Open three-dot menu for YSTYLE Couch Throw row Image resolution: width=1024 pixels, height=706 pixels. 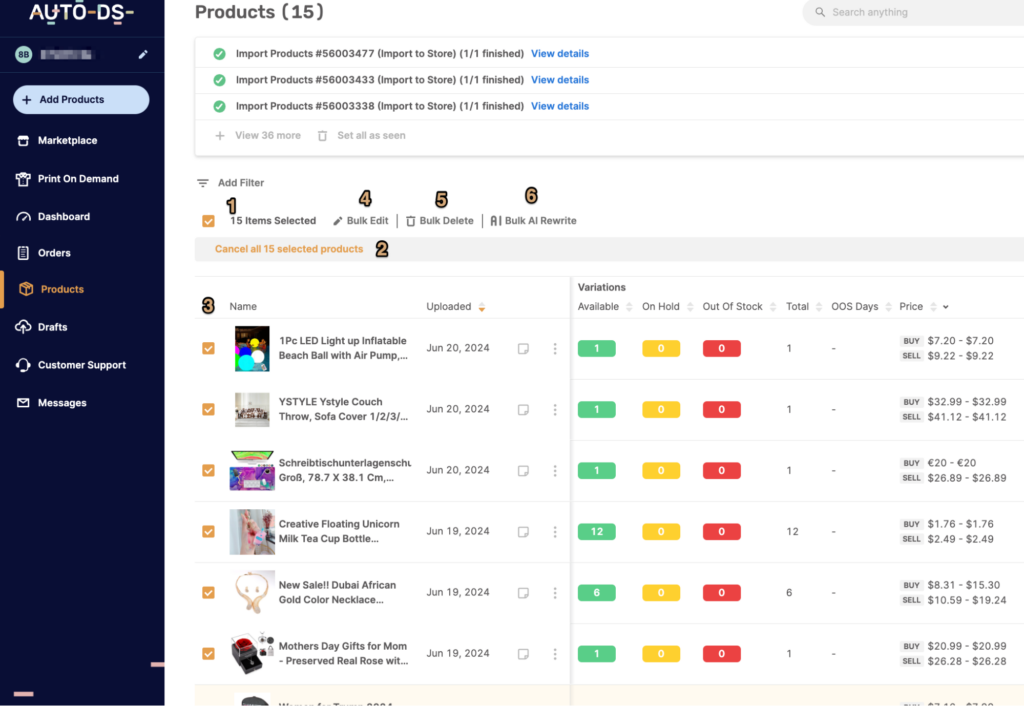tap(555, 409)
